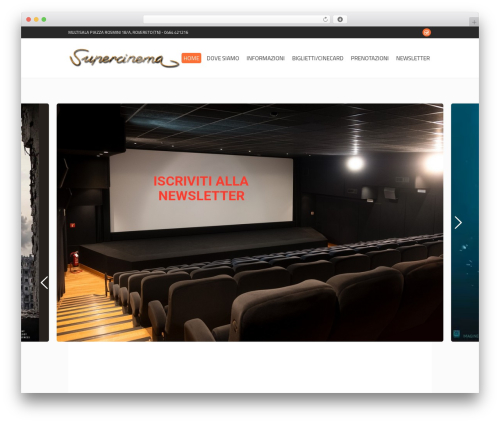
Task: Open the HOME menu item
Action: click(191, 58)
